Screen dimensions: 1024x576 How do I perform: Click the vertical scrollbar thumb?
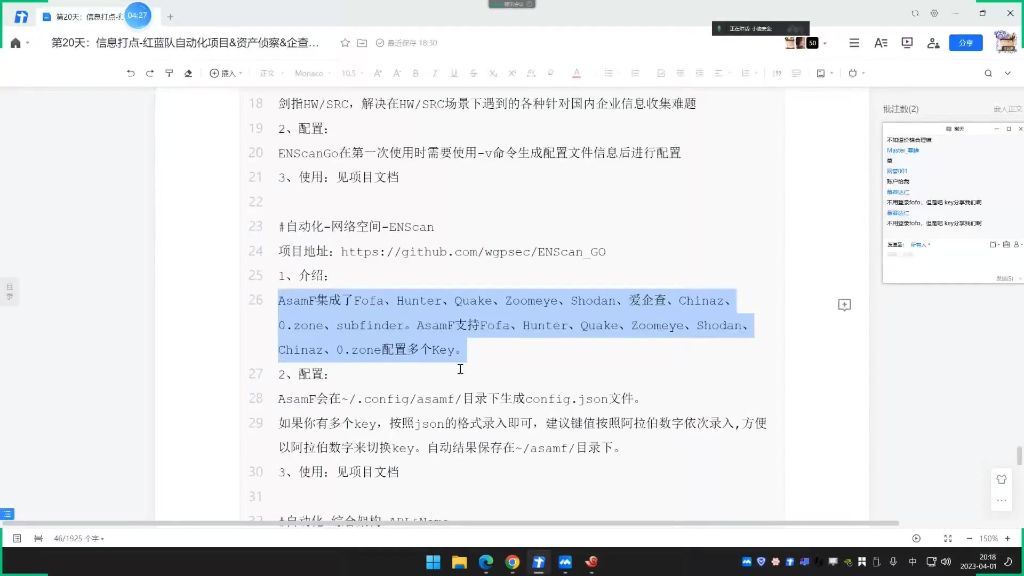coord(1019,455)
